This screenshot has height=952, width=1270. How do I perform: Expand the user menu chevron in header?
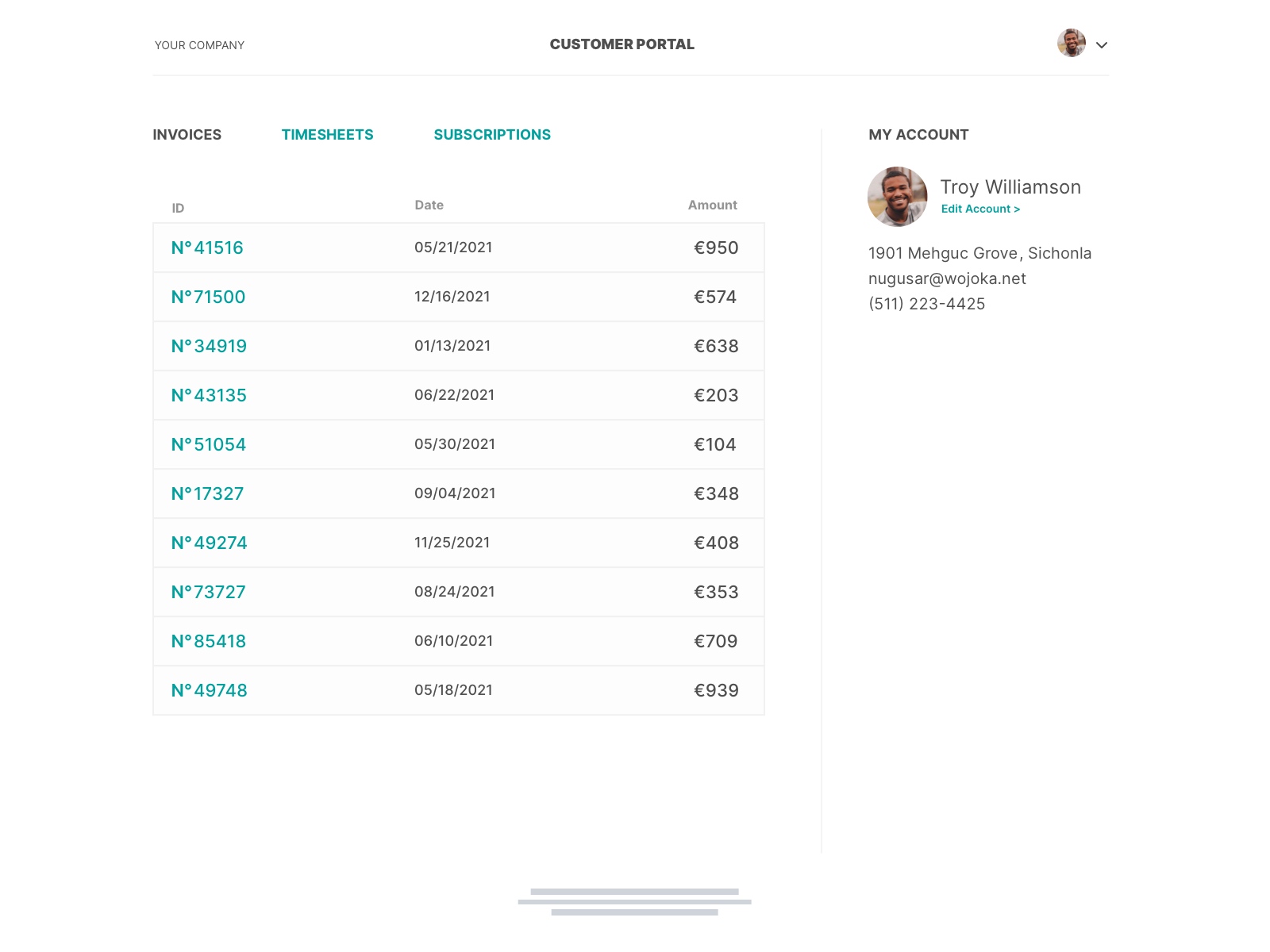pyautogui.click(x=1101, y=45)
